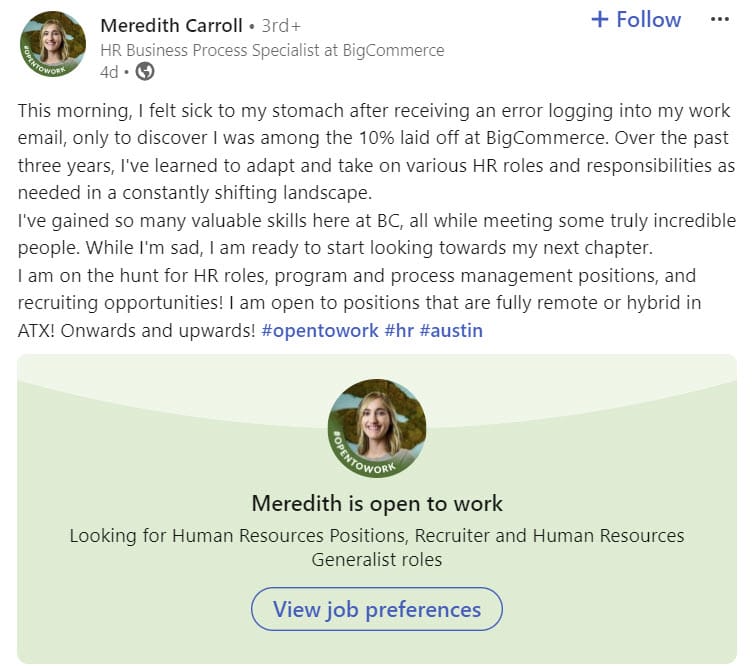Click the plus icon beside Follow
The width and height of the screenshot is (752, 666).
click(600, 20)
